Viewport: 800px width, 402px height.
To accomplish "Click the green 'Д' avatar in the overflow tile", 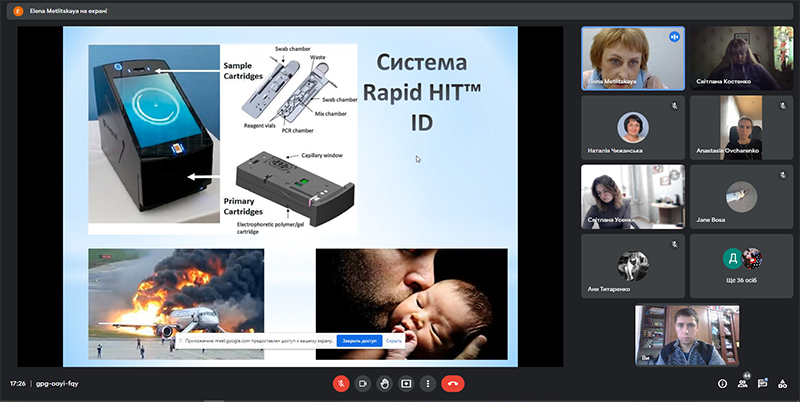I will click(x=733, y=259).
